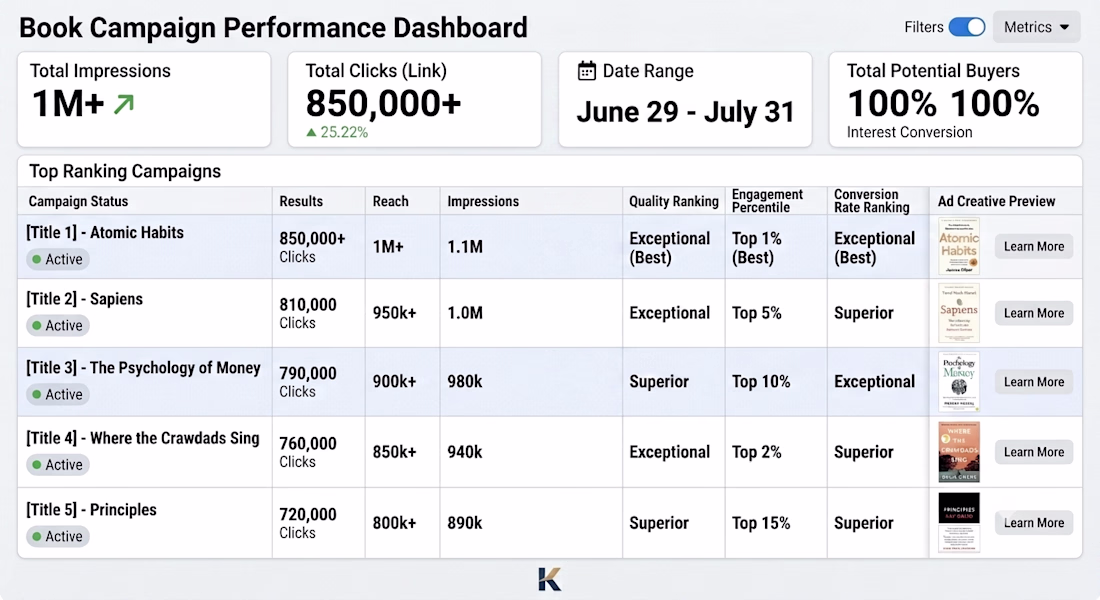This screenshot has width=1100, height=600.
Task: Click the Quality Ranking column header
Action: (x=673, y=201)
